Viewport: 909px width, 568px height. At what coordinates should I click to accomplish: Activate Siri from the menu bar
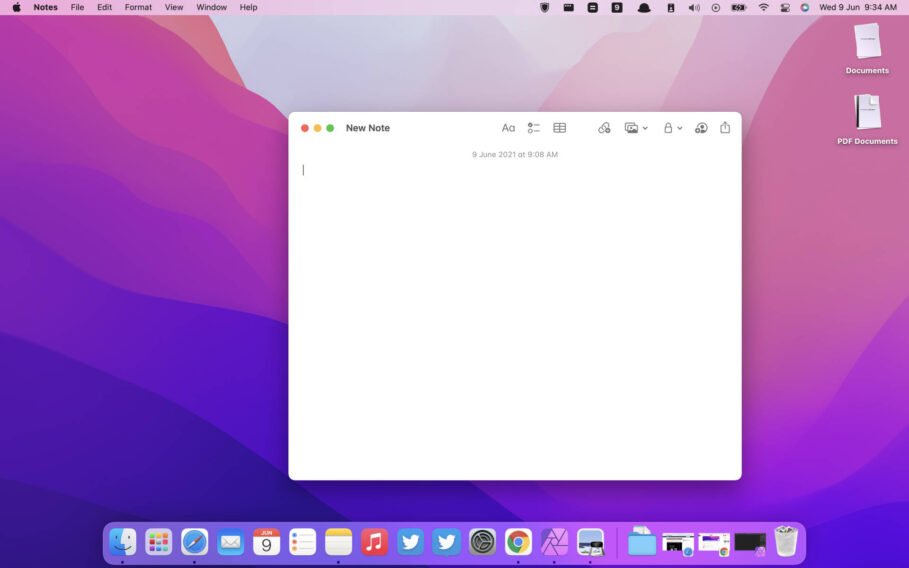(805, 8)
